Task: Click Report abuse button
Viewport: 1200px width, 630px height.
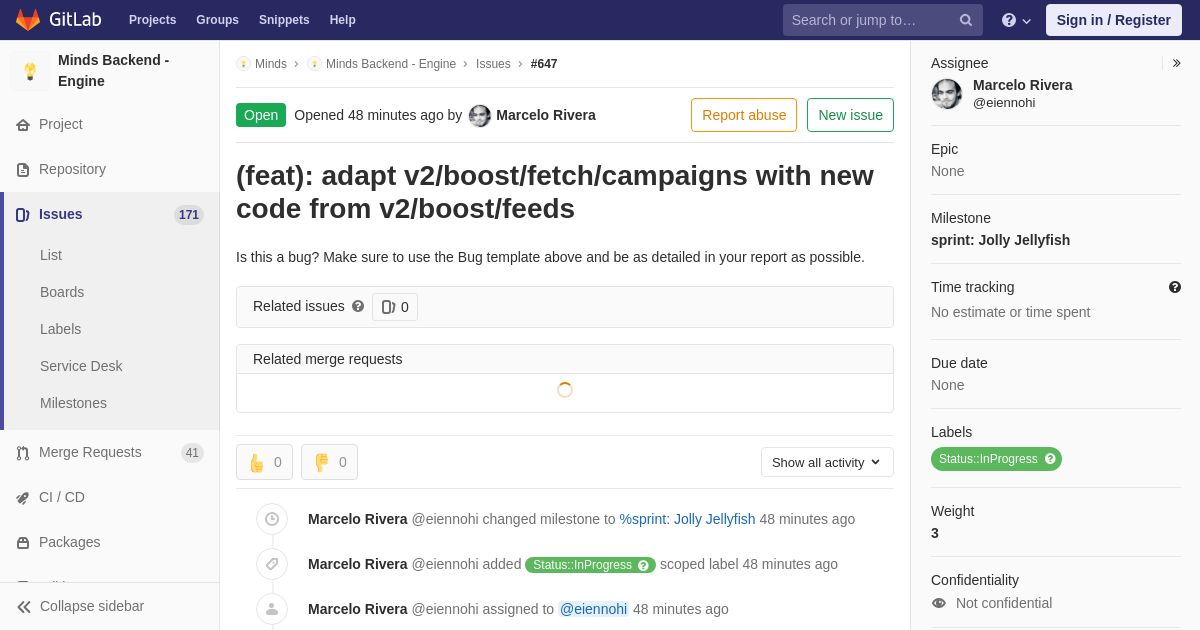Action: pyautogui.click(x=744, y=115)
